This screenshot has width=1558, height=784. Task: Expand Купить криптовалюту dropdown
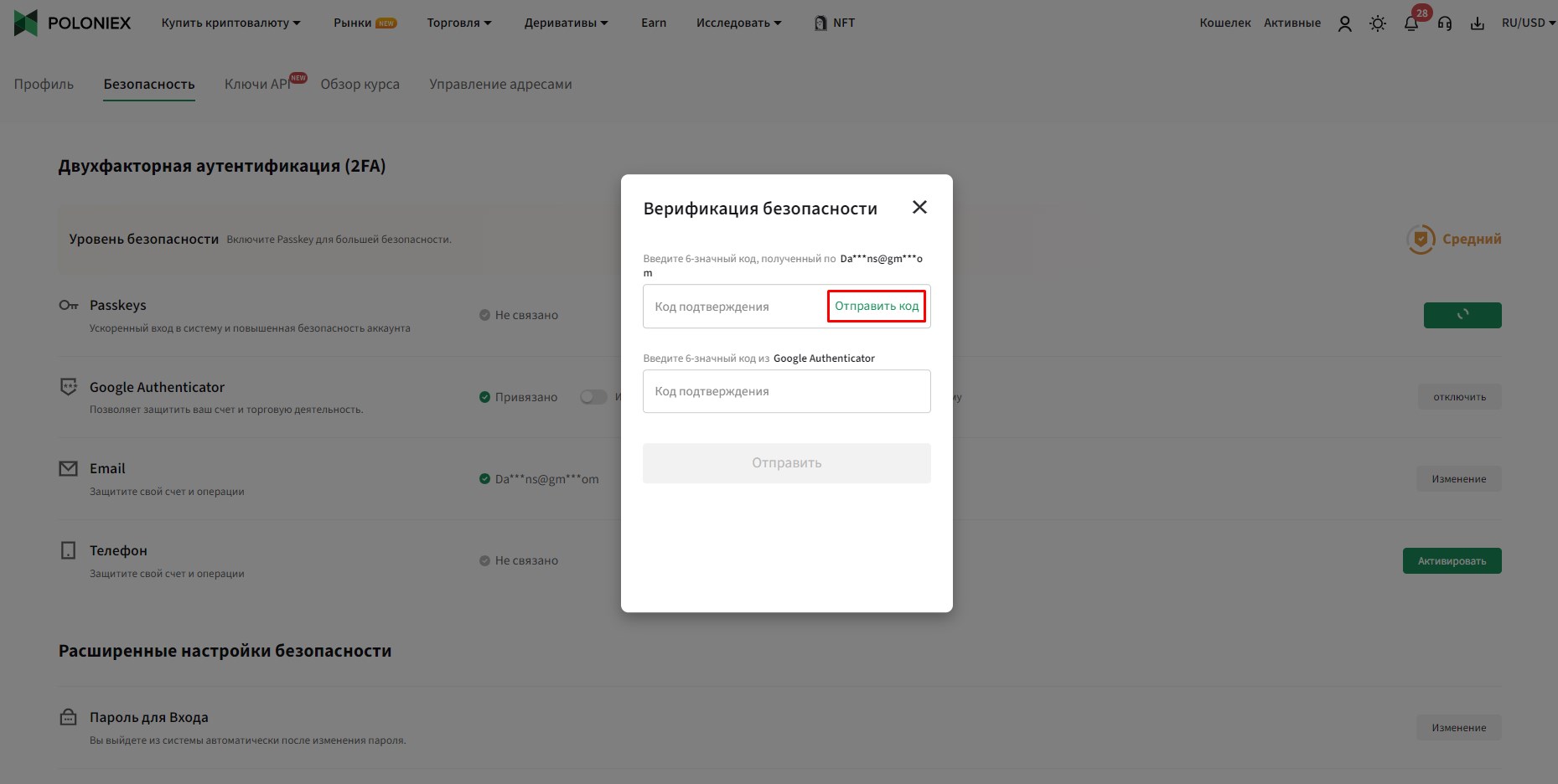[x=230, y=23]
